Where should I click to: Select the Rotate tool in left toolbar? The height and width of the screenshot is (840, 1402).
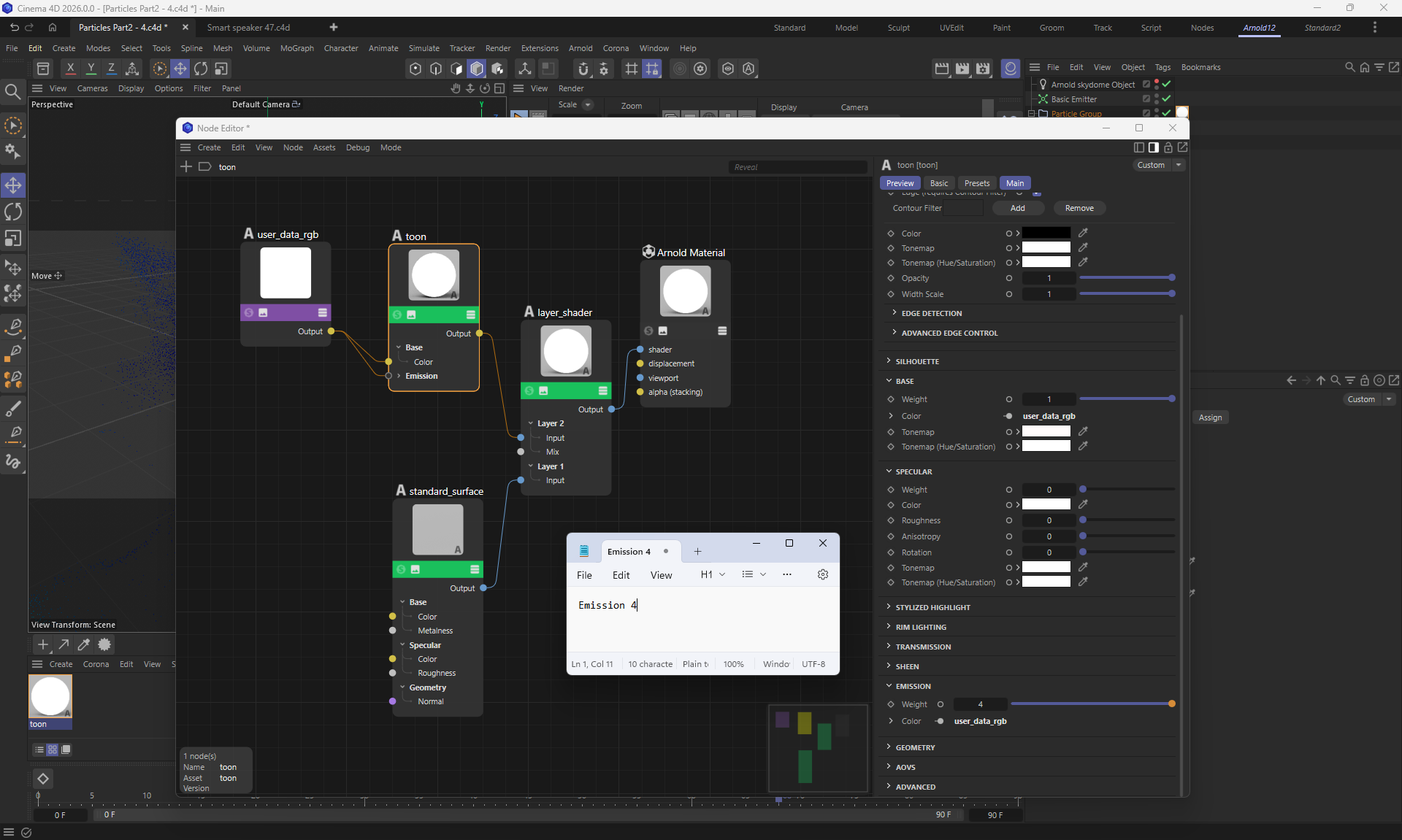click(13, 212)
